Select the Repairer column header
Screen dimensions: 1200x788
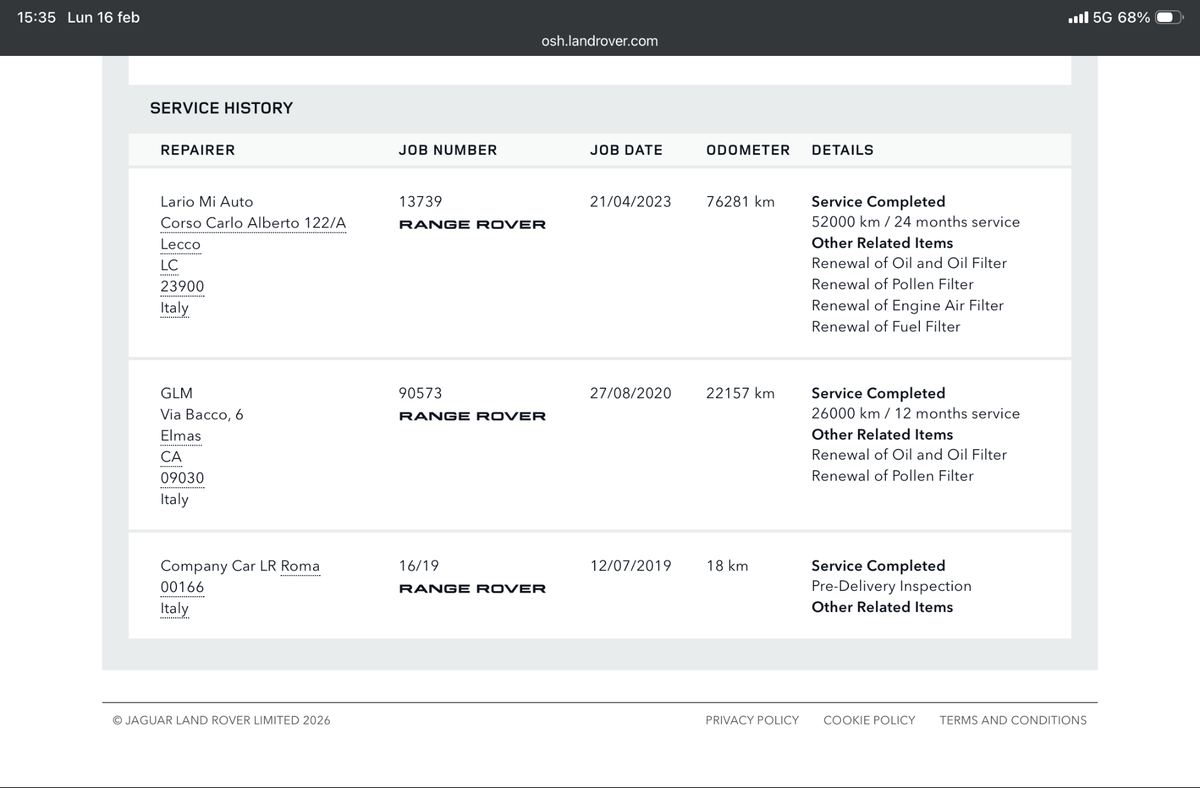click(x=198, y=150)
